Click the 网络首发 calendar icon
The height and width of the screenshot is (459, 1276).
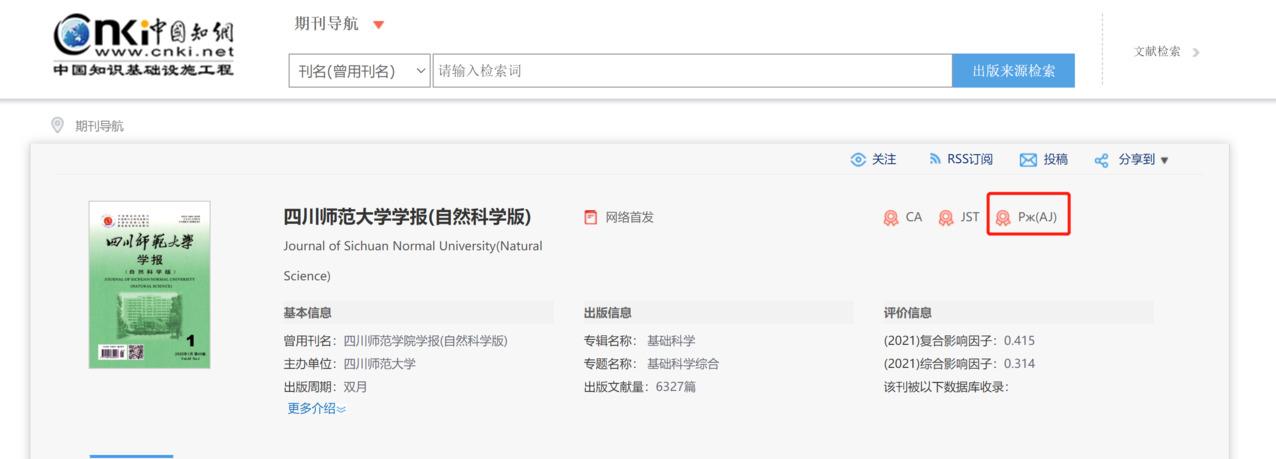pyautogui.click(x=591, y=217)
